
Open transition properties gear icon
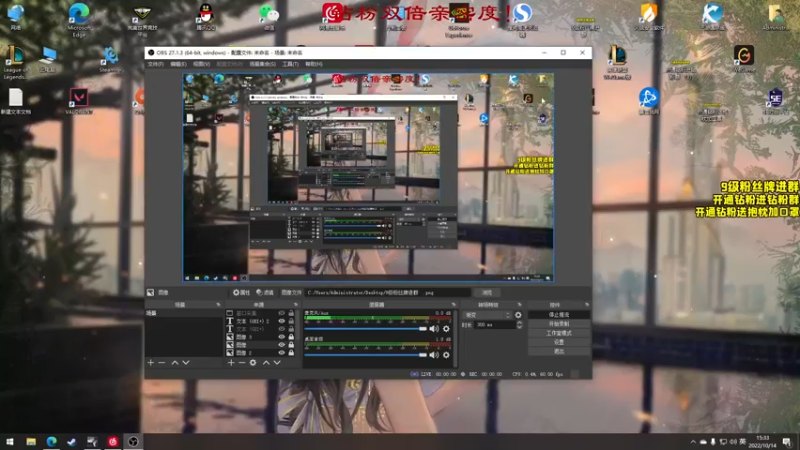518,315
